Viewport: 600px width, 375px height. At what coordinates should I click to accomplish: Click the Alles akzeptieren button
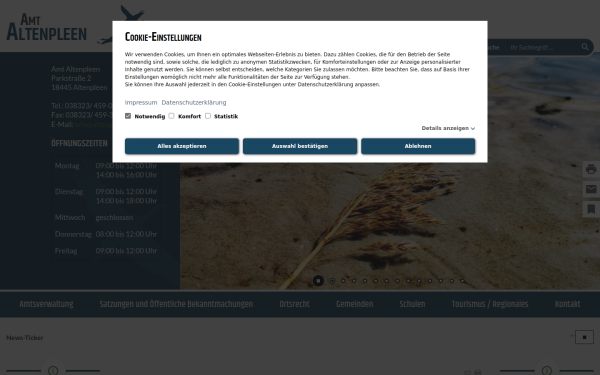coord(182,146)
